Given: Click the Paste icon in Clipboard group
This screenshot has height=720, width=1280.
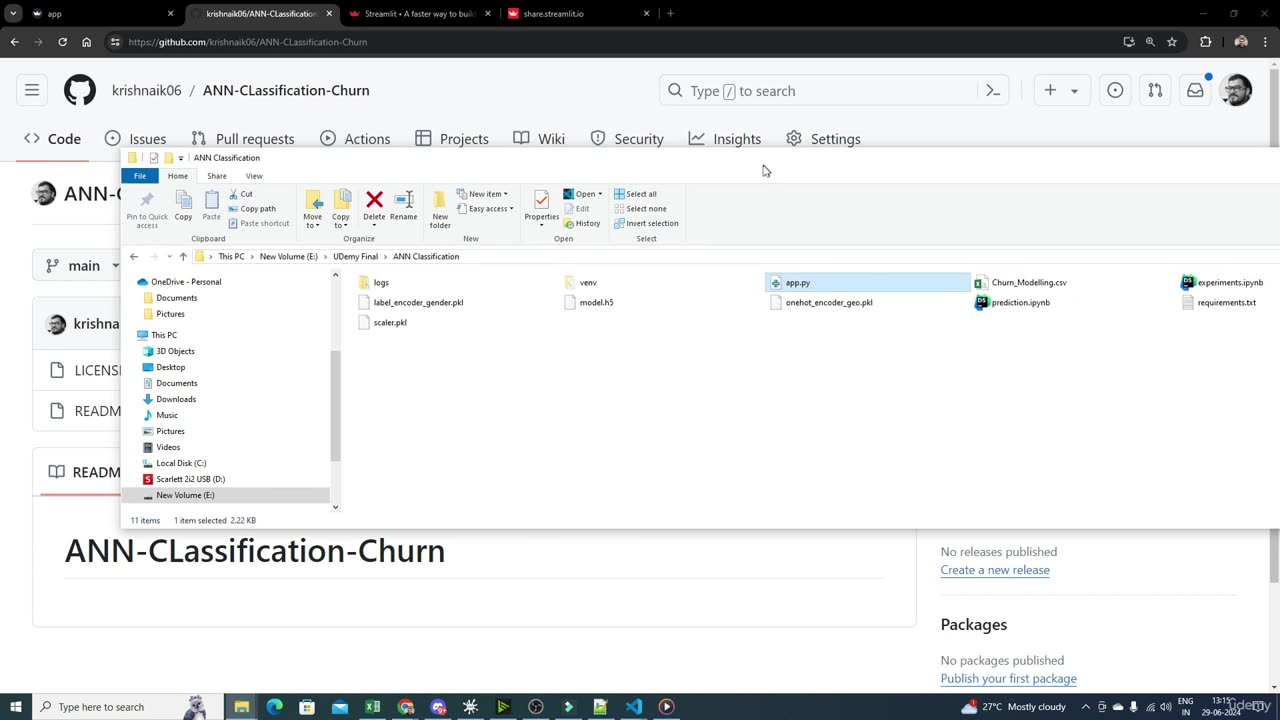Looking at the screenshot, I should tap(211, 200).
